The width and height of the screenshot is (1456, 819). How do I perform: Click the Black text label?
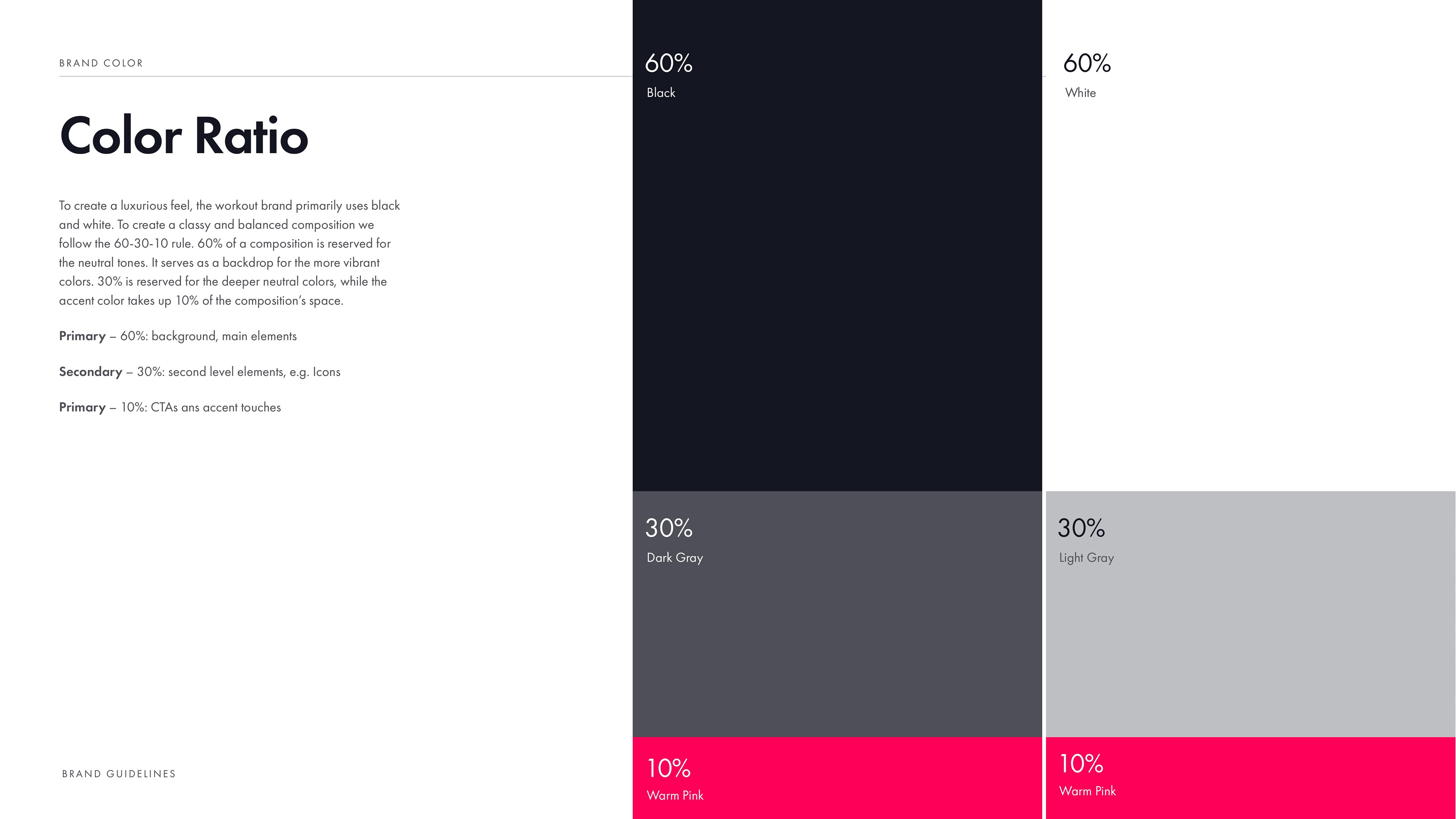[x=661, y=93]
